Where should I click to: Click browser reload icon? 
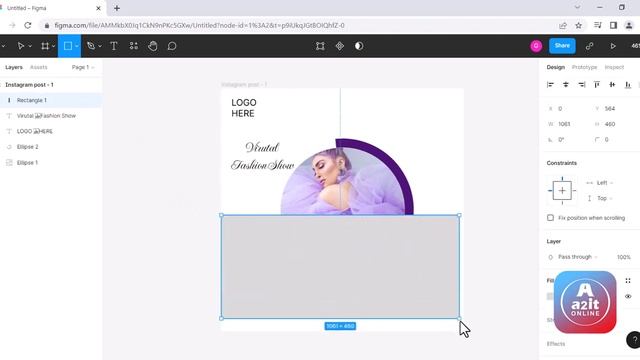tap(28, 25)
